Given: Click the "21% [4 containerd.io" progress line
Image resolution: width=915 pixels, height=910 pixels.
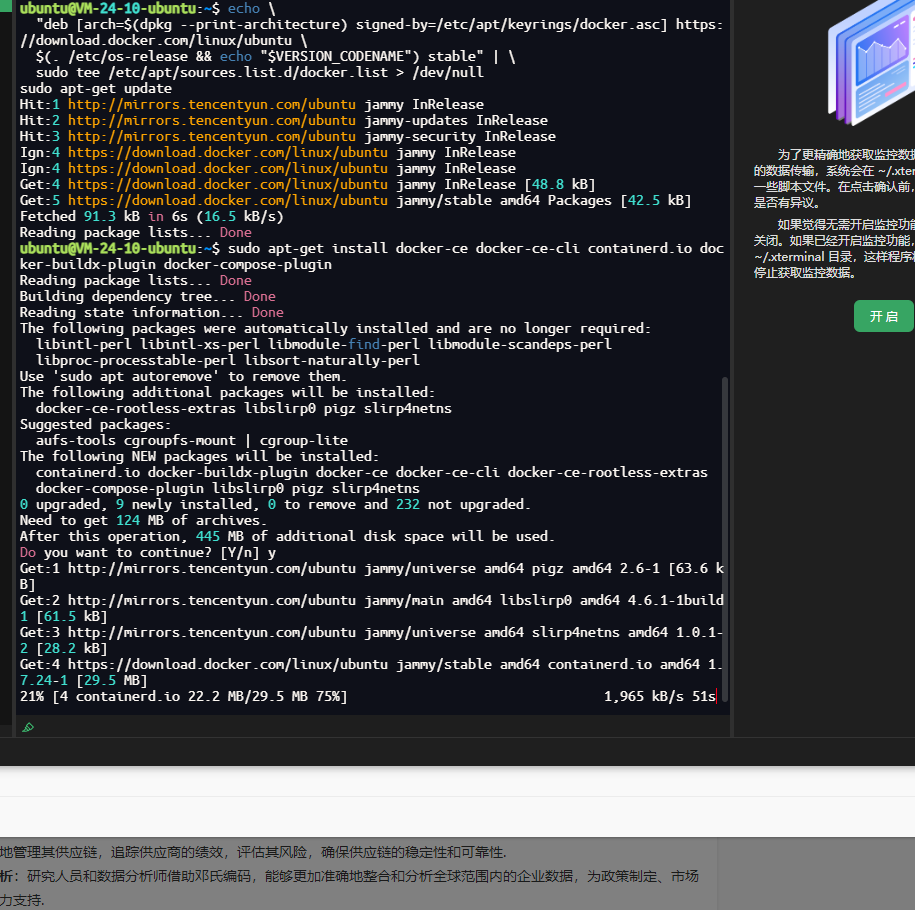Looking at the screenshot, I should pos(184,696).
